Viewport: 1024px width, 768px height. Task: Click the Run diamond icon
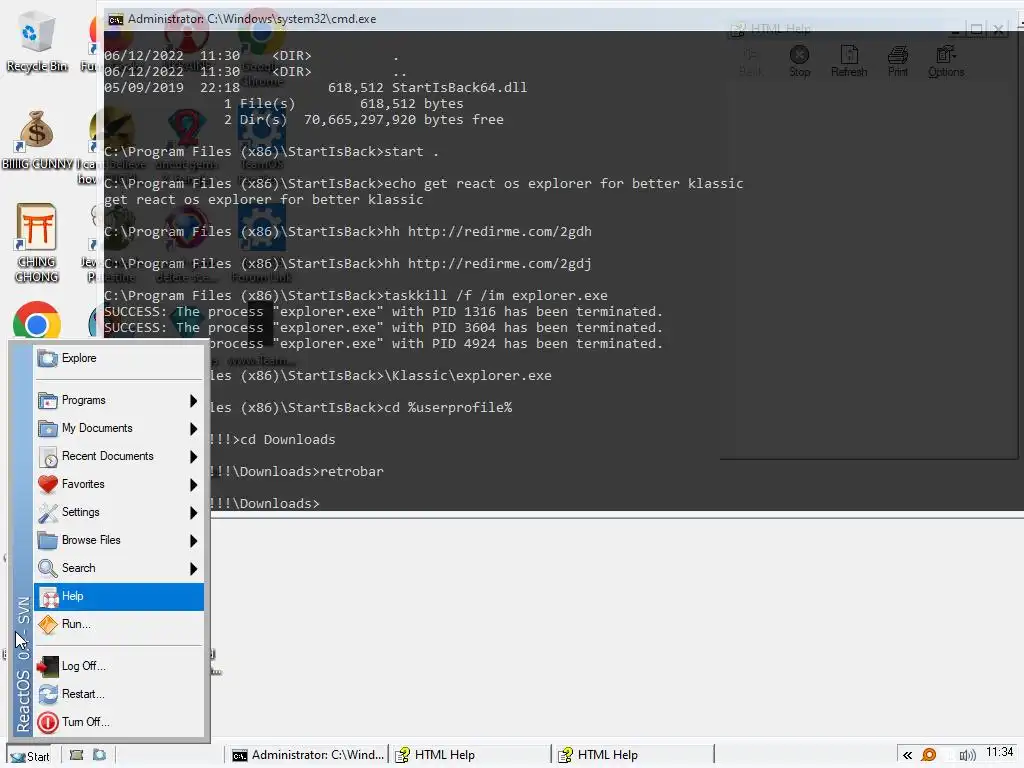(x=48, y=625)
